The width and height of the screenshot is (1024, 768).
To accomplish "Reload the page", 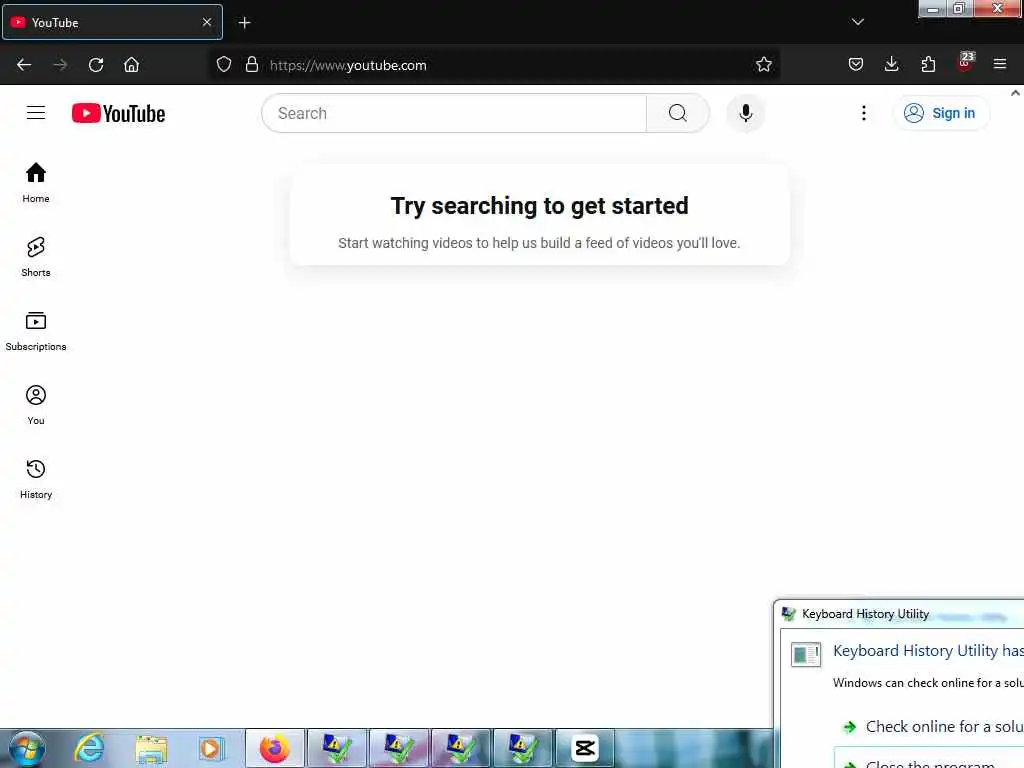I will coord(96,65).
